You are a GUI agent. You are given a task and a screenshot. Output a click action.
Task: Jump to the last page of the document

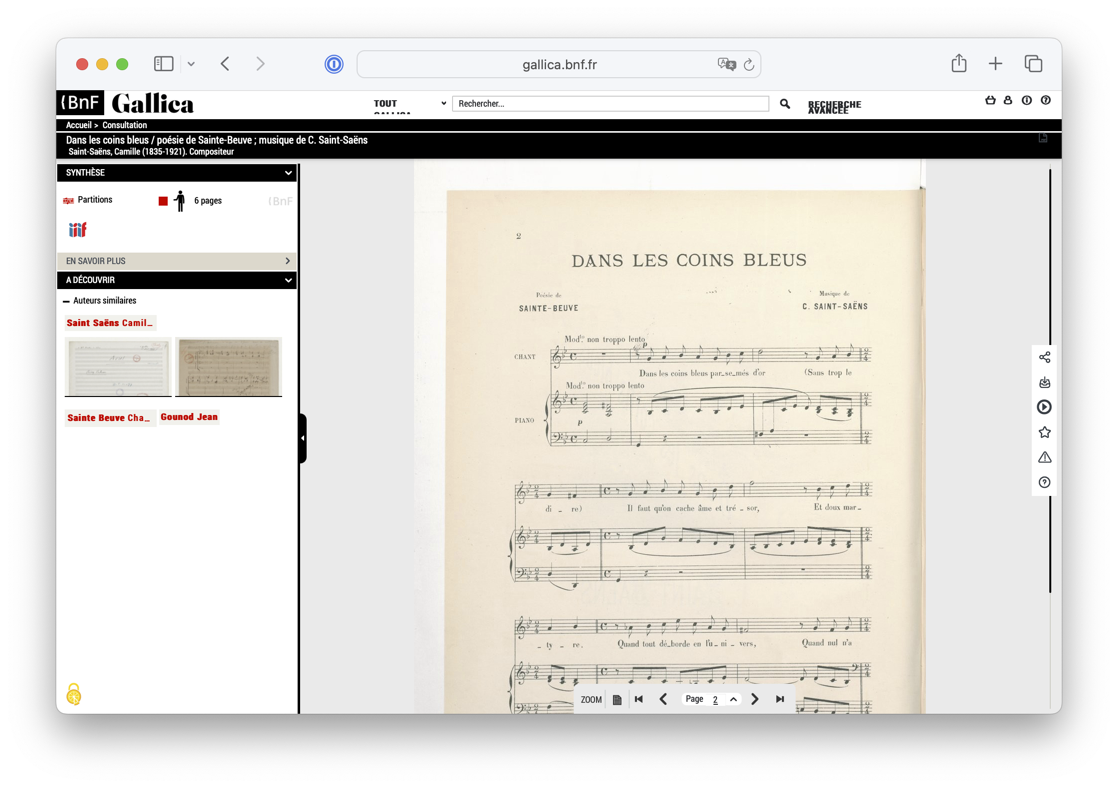click(780, 700)
